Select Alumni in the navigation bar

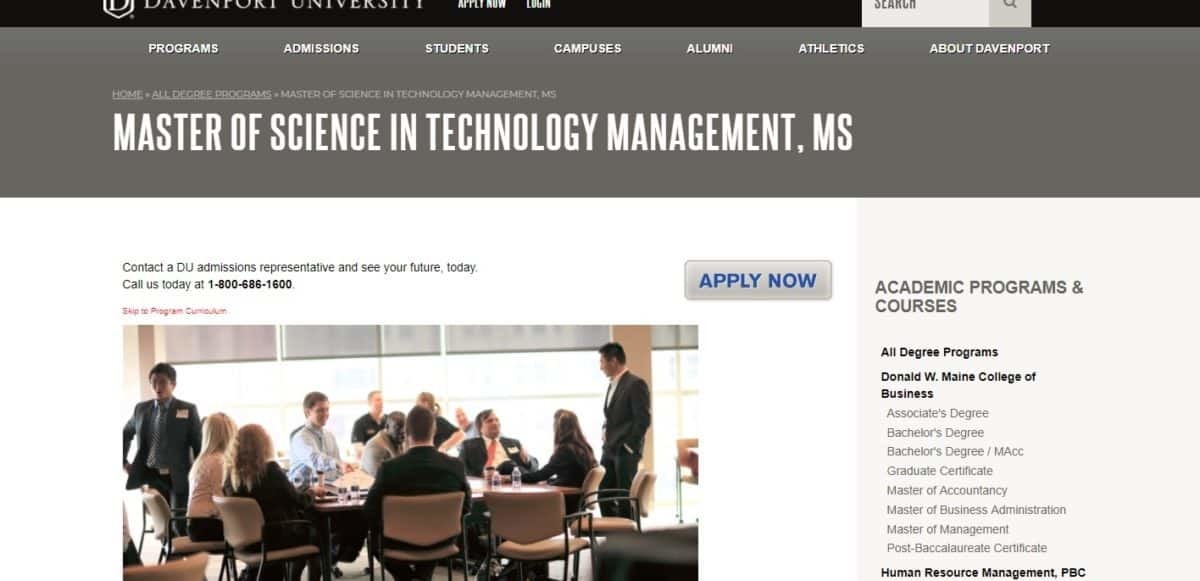(x=710, y=48)
